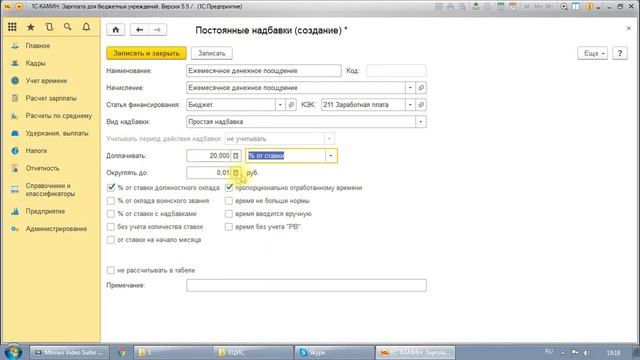Click the search magnifier icon
Viewport: 640px width, 360px height.
(x=67, y=27)
